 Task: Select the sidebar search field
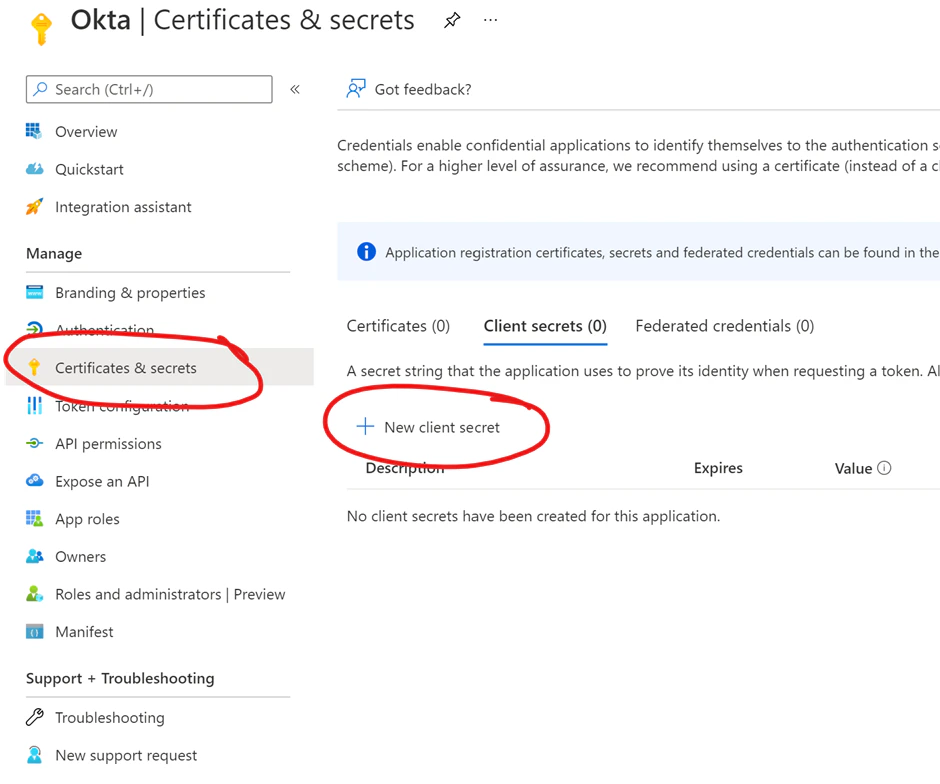pos(148,89)
